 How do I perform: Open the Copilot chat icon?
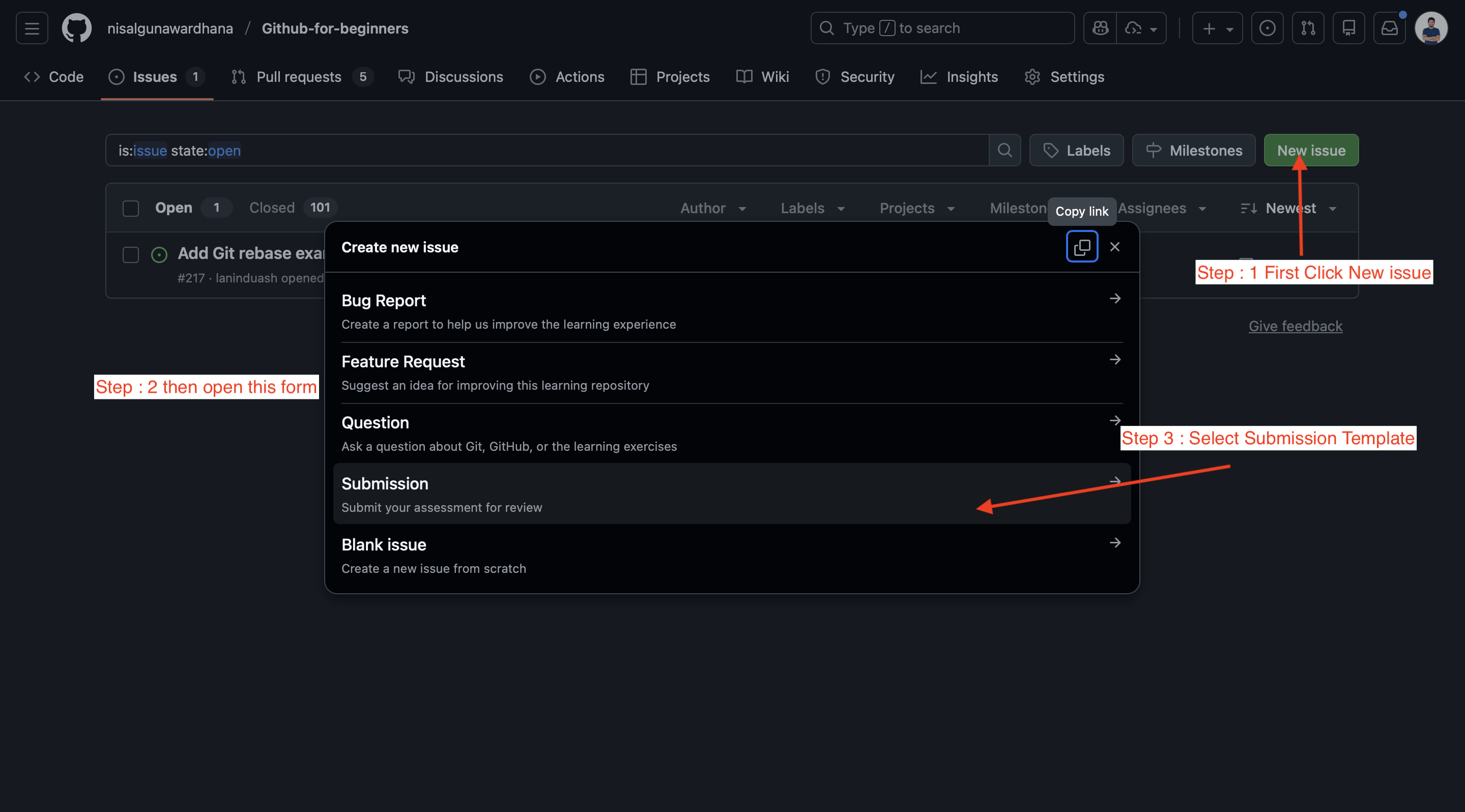(1100, 28)
